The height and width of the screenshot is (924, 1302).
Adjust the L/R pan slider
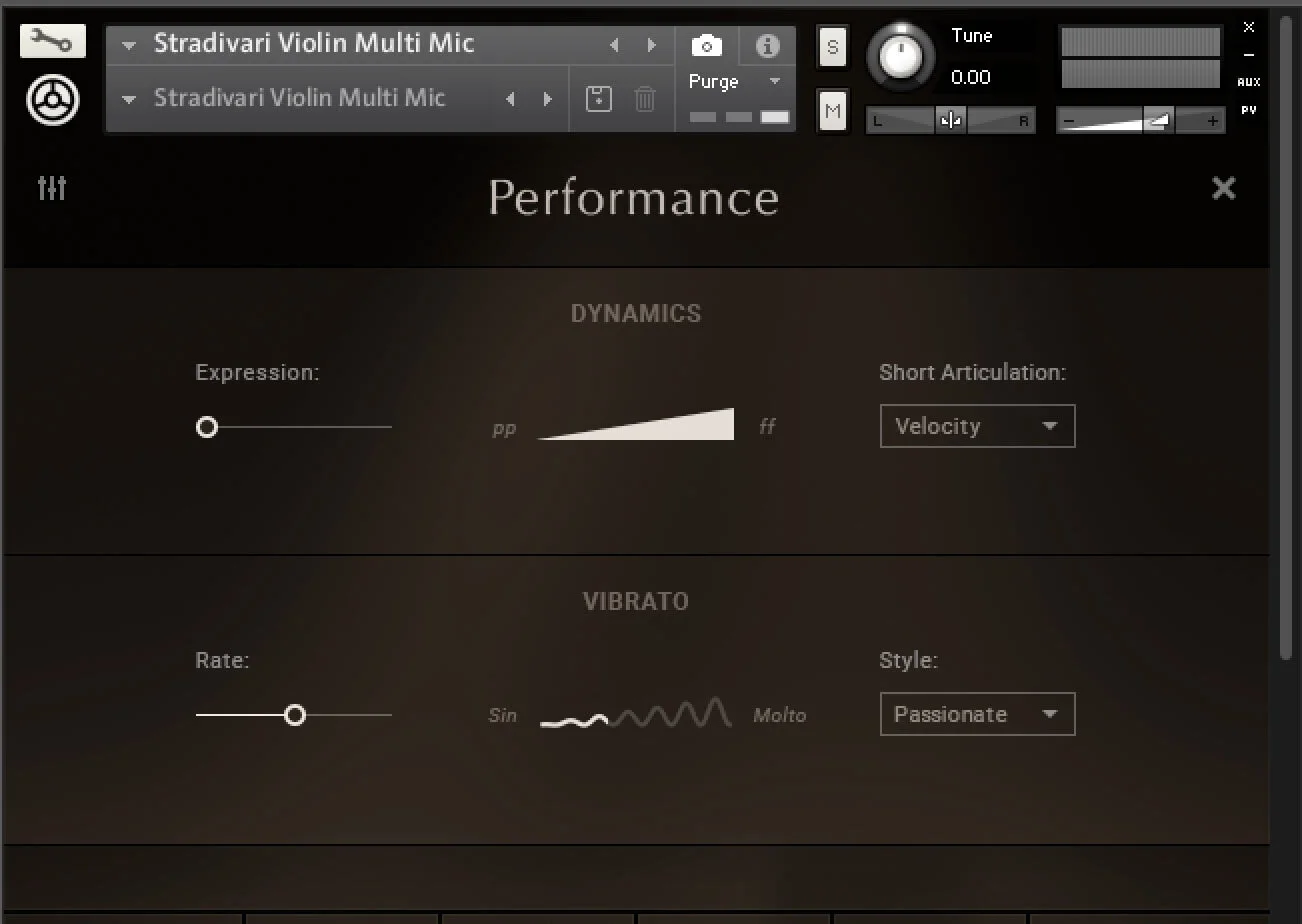click(950, 121)
